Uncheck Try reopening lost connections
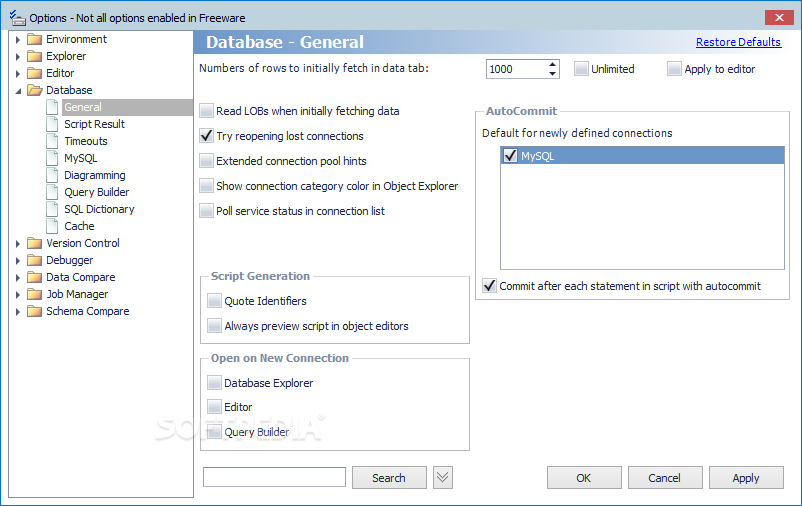This screenshot has width=802, height=506. click(207, 136)
